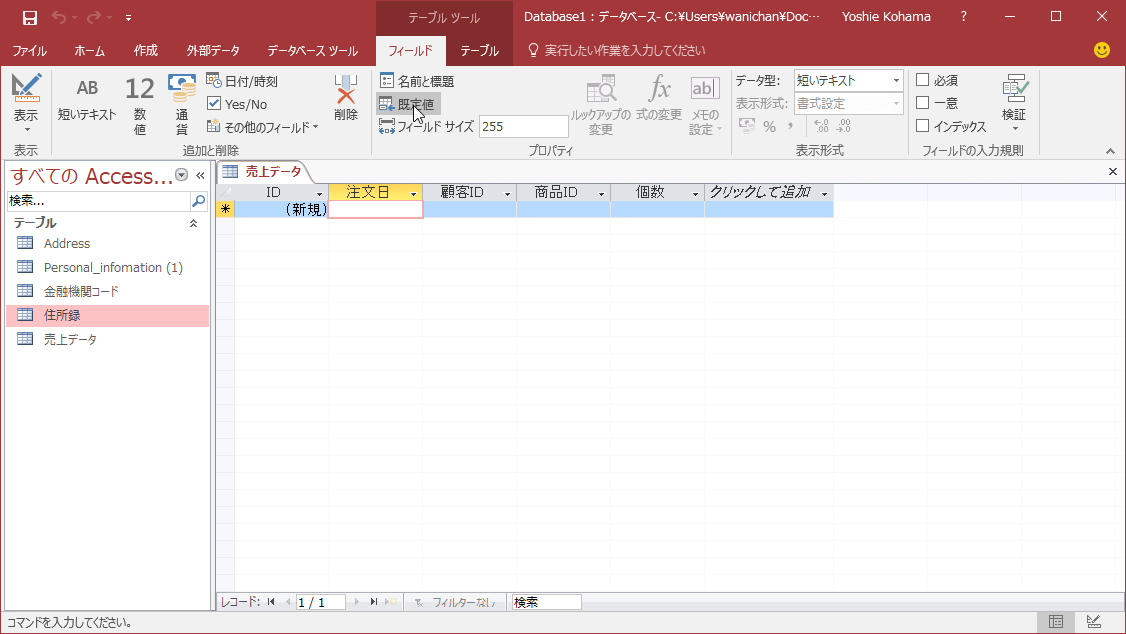Open the 注文日 column dropdown arrow
Screen dimensions: 1126x634
coord(414,194)
